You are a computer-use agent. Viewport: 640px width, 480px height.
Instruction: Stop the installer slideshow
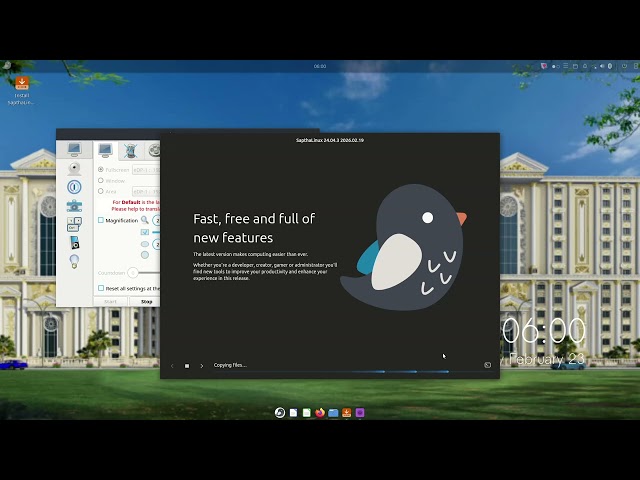[x=187, y=366]
